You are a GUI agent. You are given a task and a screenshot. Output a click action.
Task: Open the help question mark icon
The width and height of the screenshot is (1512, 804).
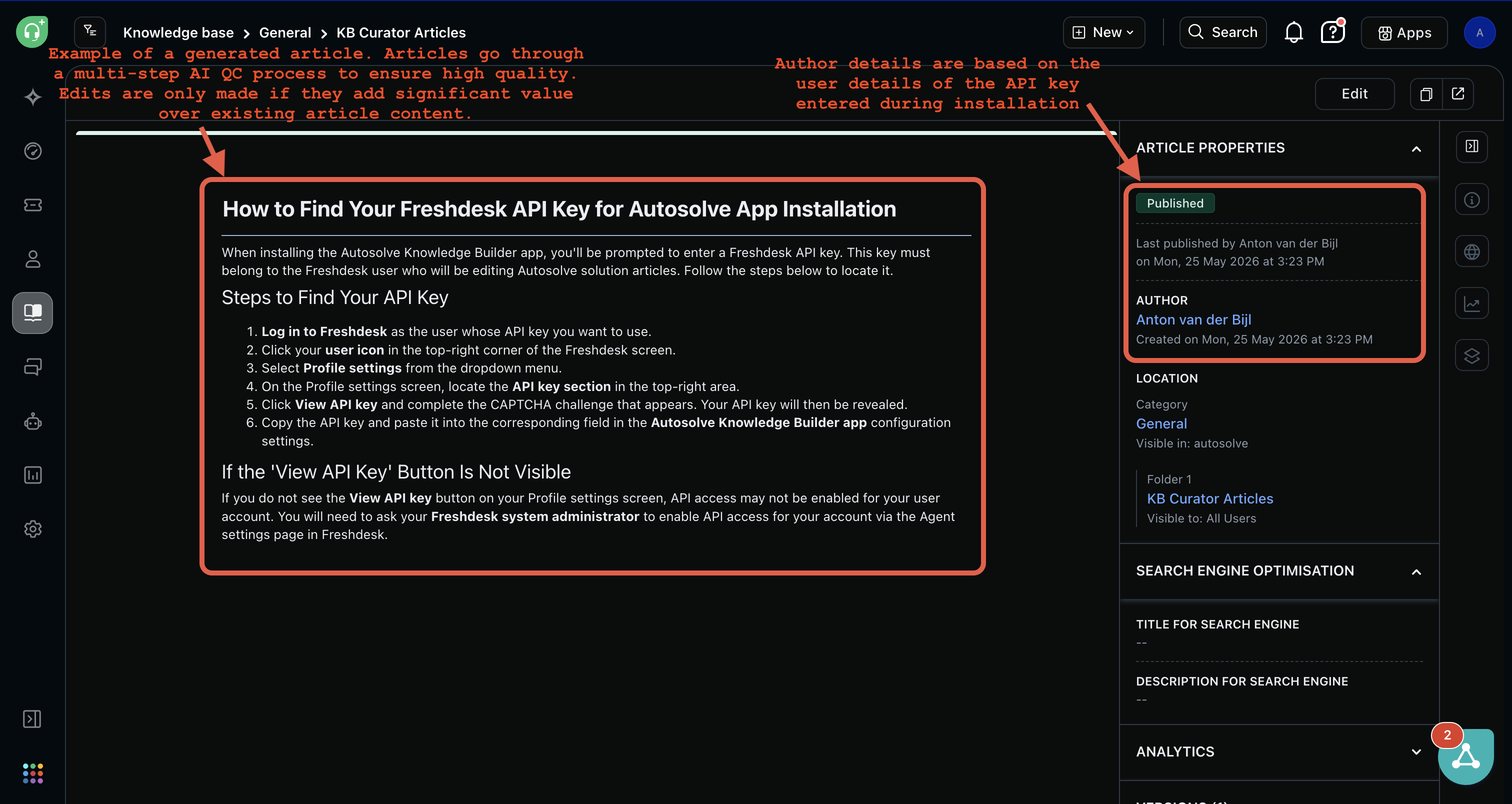[1332, 31]
